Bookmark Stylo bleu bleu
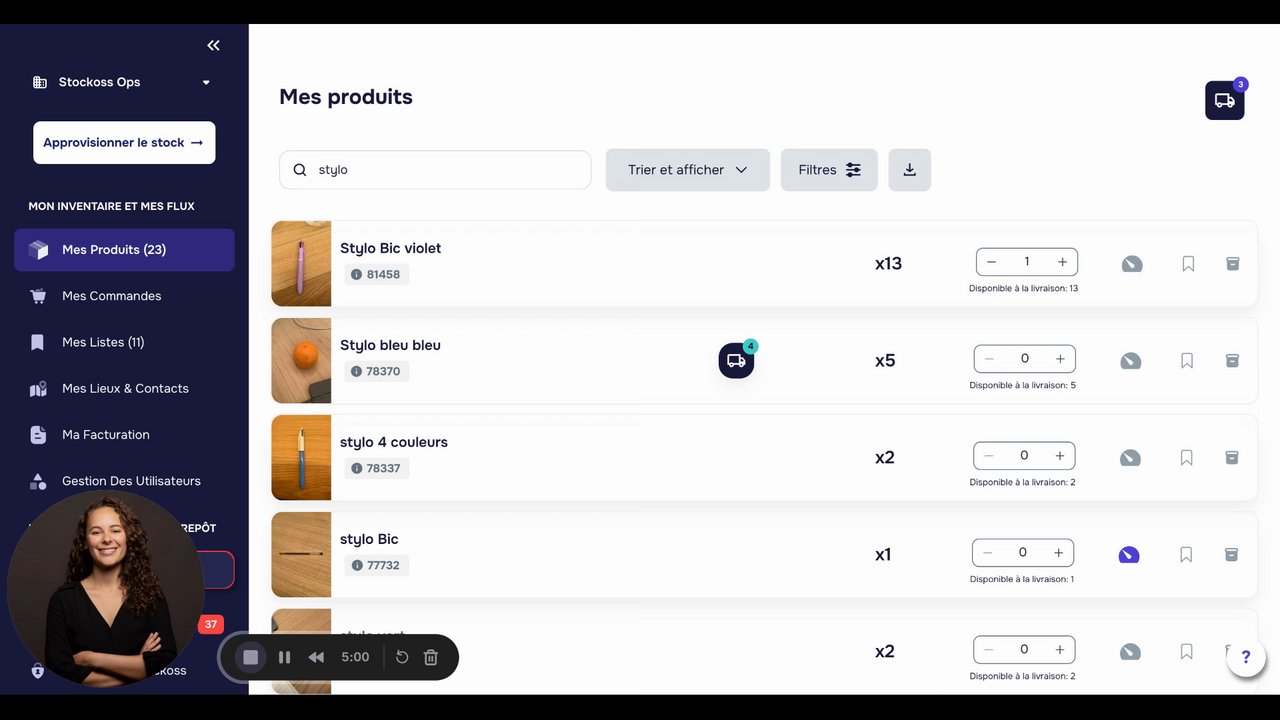 click(x=1187, y=361)
